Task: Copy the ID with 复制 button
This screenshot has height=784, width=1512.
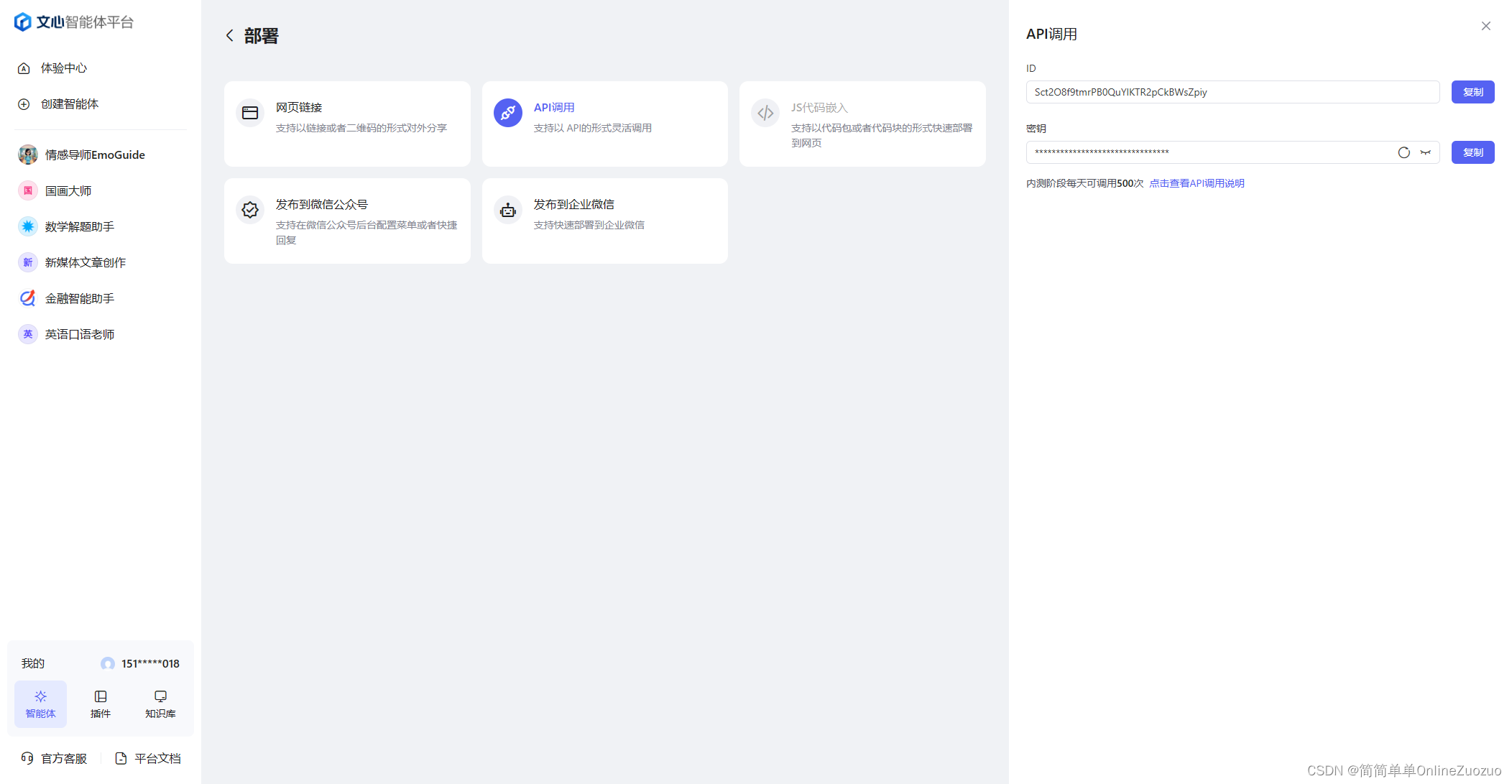Action: click(x=1472, y=92)
